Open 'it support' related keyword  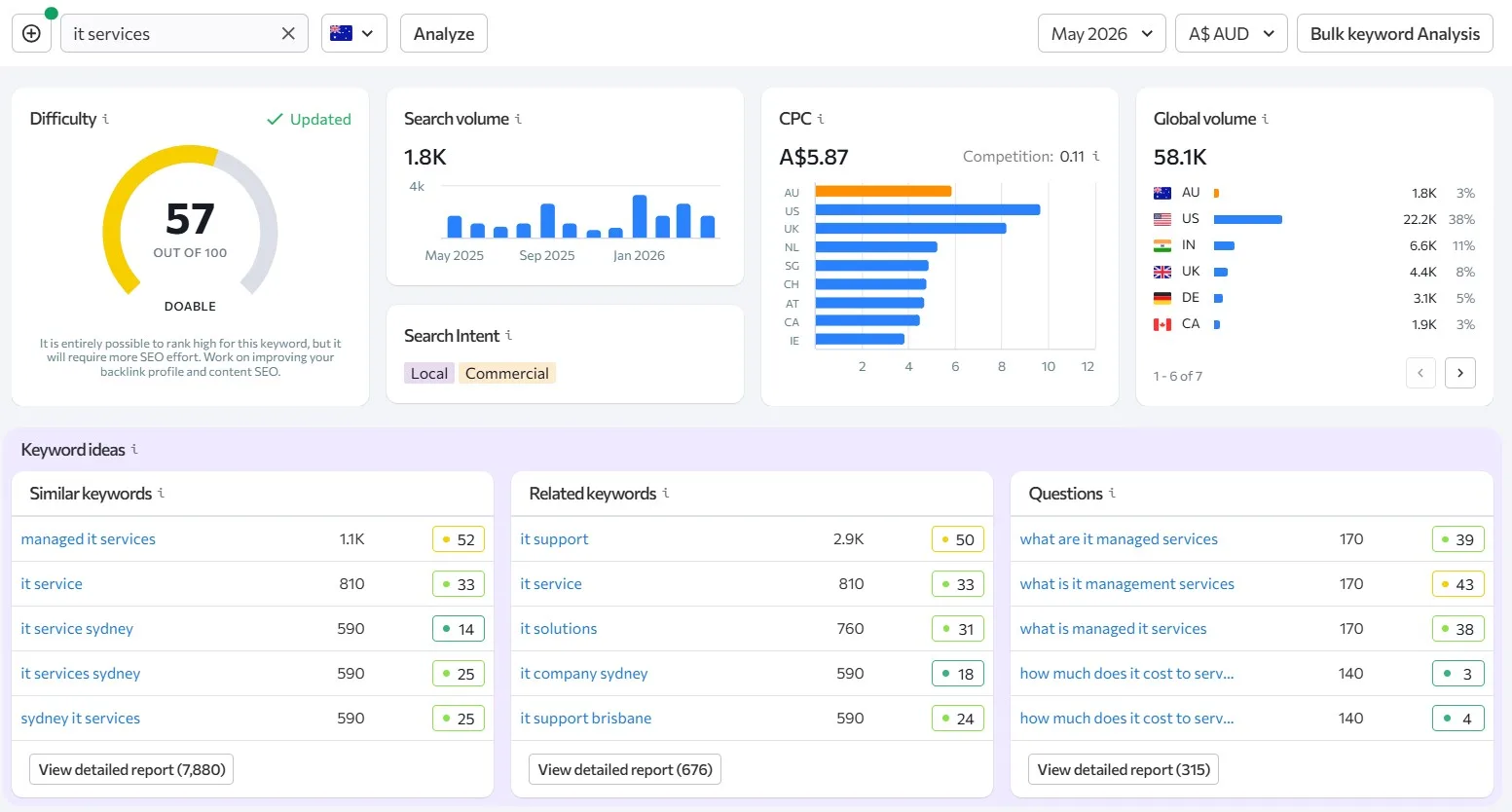click(x=554, y=538)
